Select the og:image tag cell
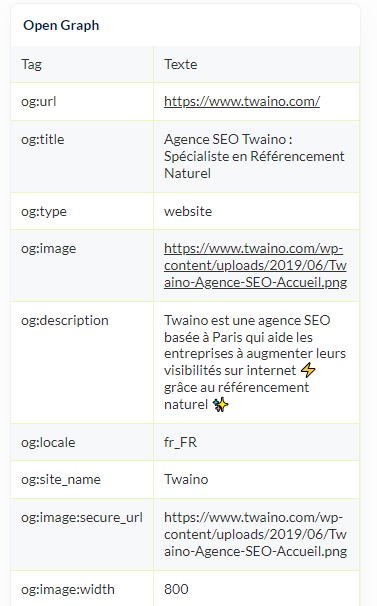The width and height of the screenshot is (377, 606). 82,266
